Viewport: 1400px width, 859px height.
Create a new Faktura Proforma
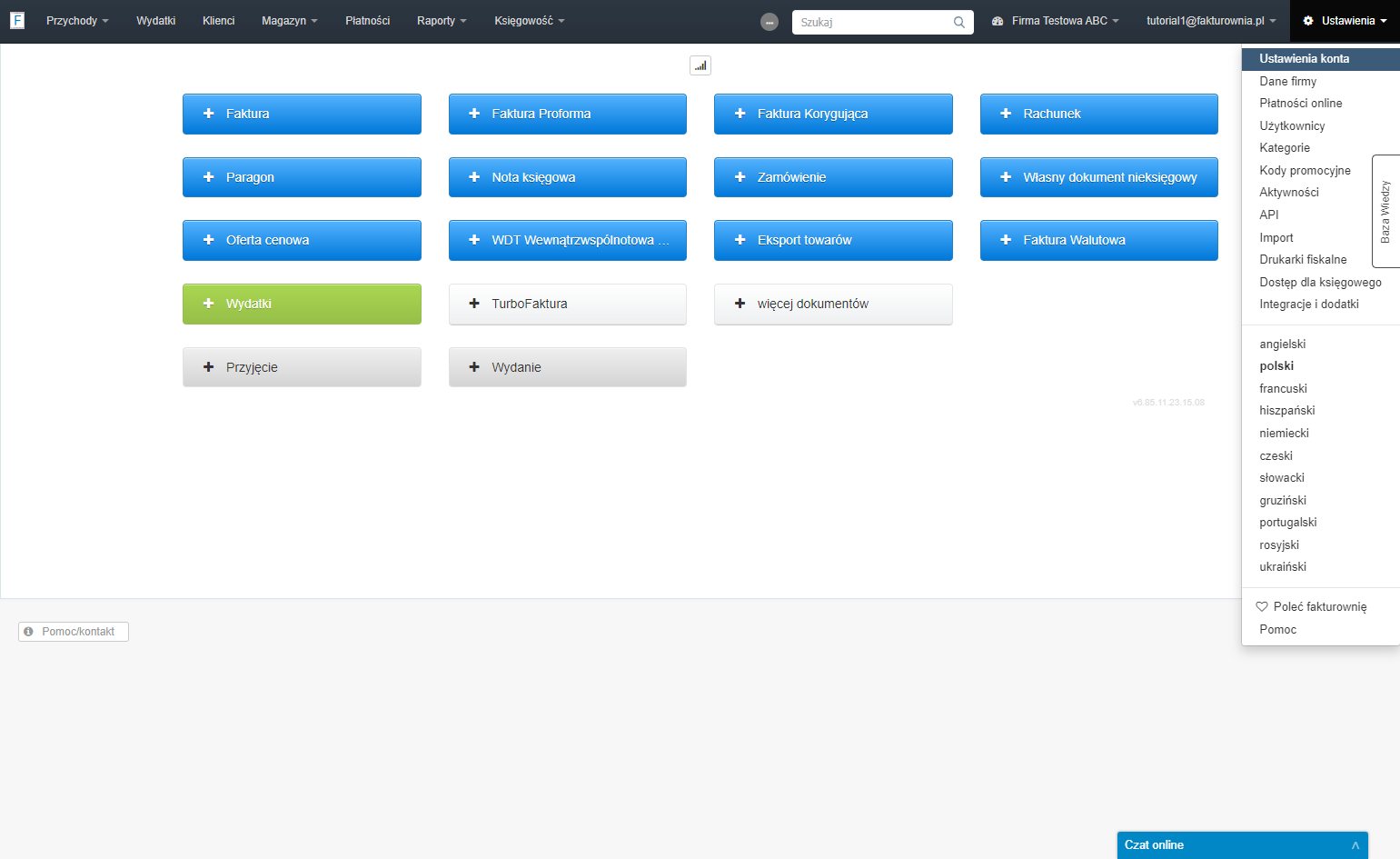click(568, 114)
